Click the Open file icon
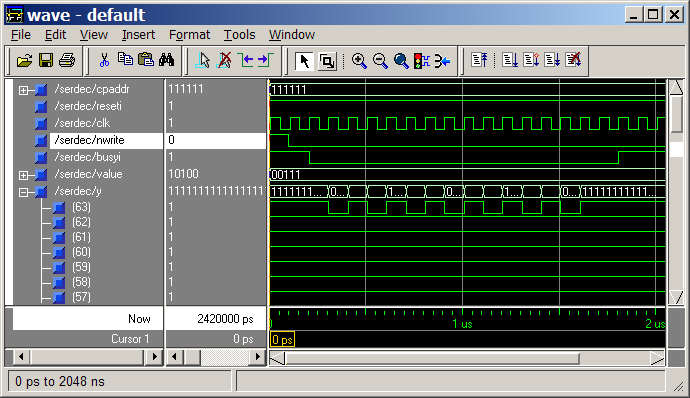Screen dimensions: 690x398 tap(25, 60)
